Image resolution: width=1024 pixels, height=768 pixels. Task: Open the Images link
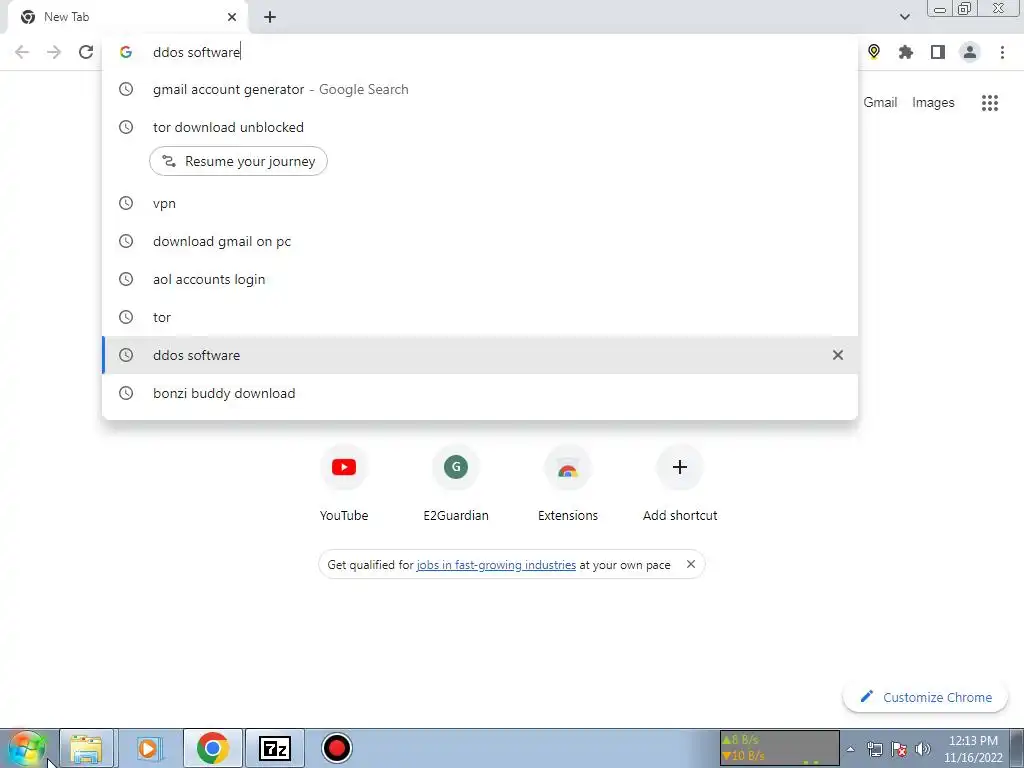pyautogui.click(x=933, y=103)
